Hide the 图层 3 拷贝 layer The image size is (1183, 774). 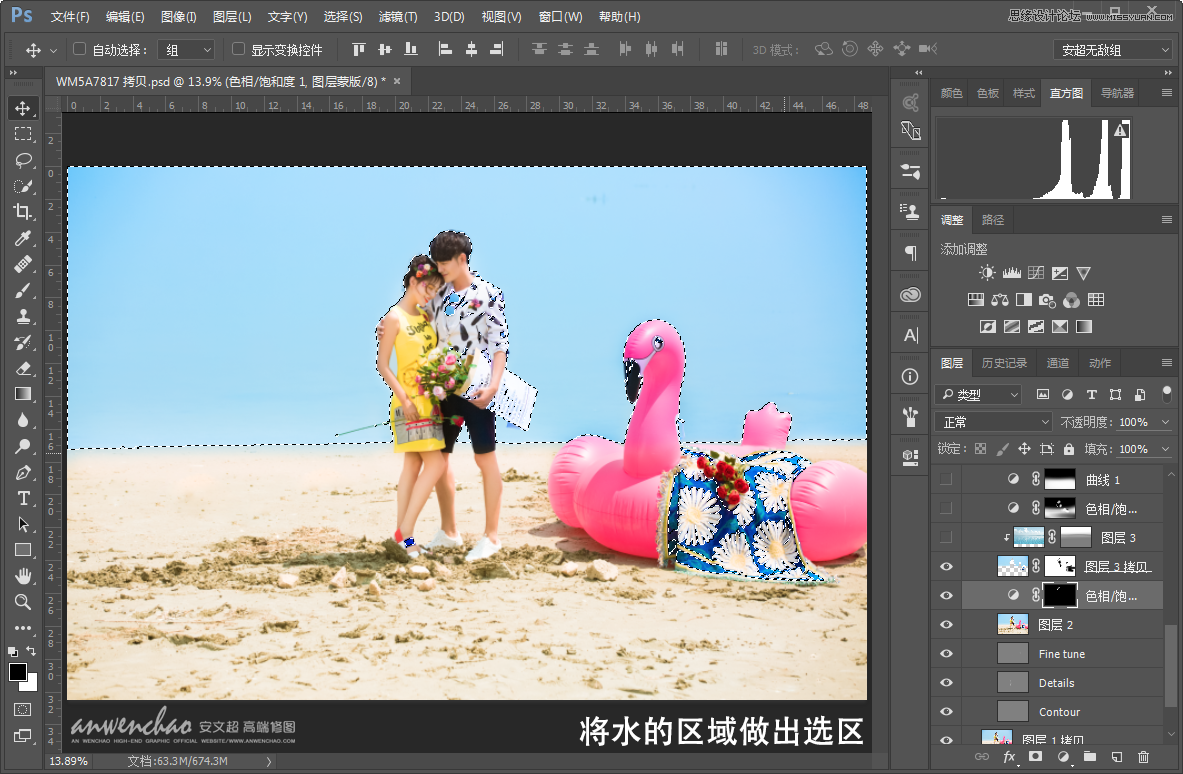(946, 567)
